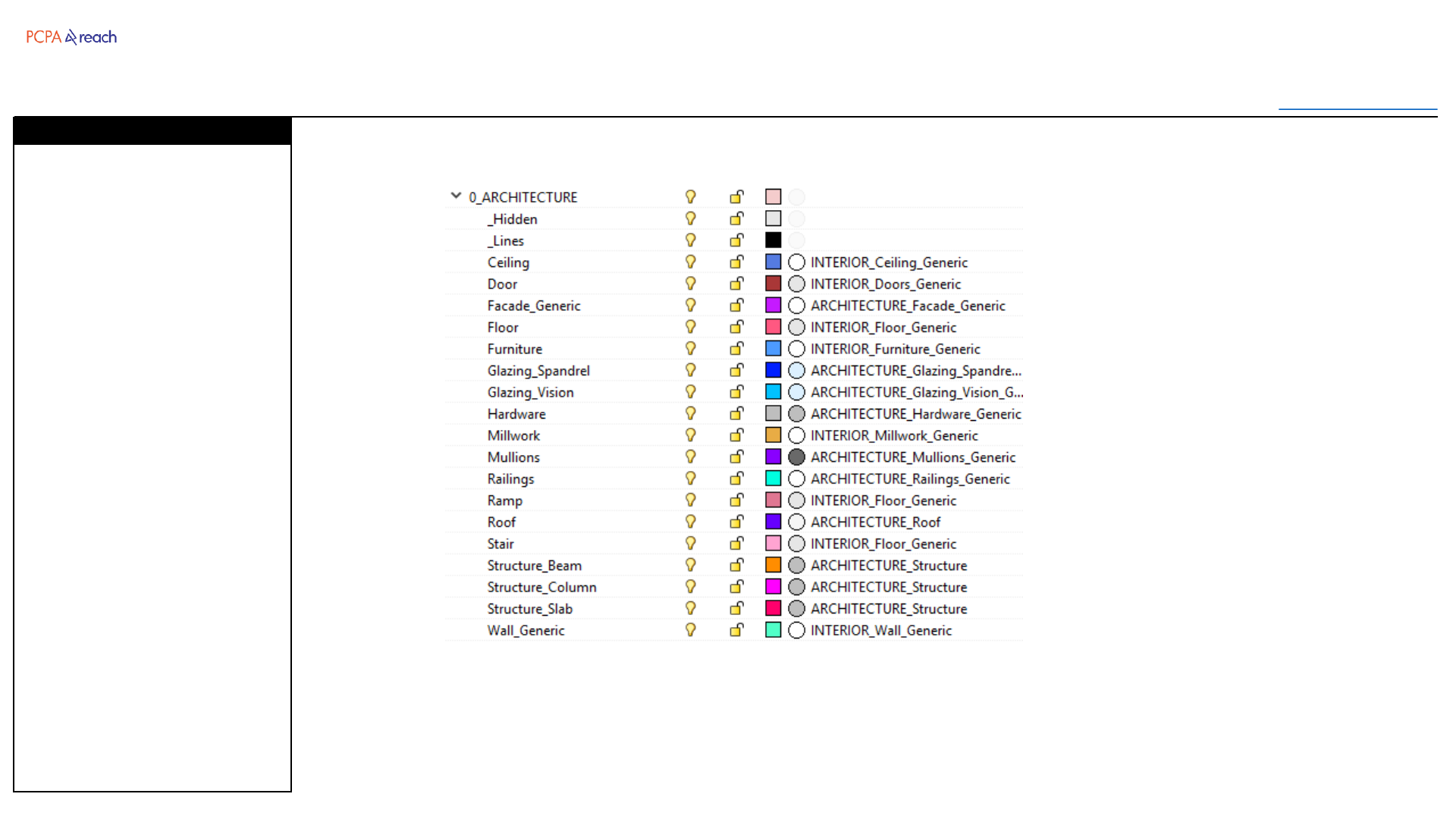1456x819 pixels.
Task: Lock the Wall_Generic layer
Action: tap(736, 630)
